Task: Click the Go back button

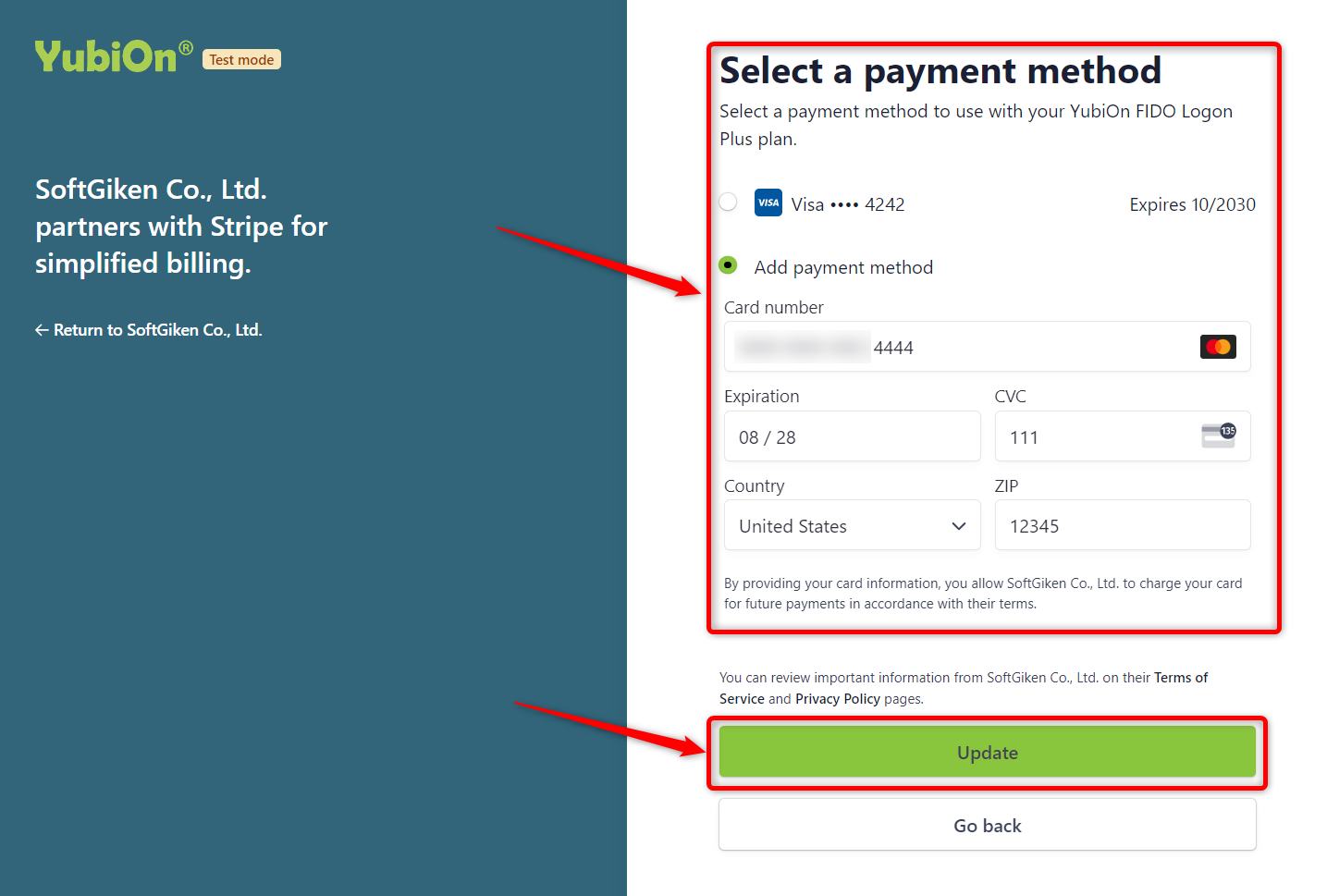Action: pos(987,825)
